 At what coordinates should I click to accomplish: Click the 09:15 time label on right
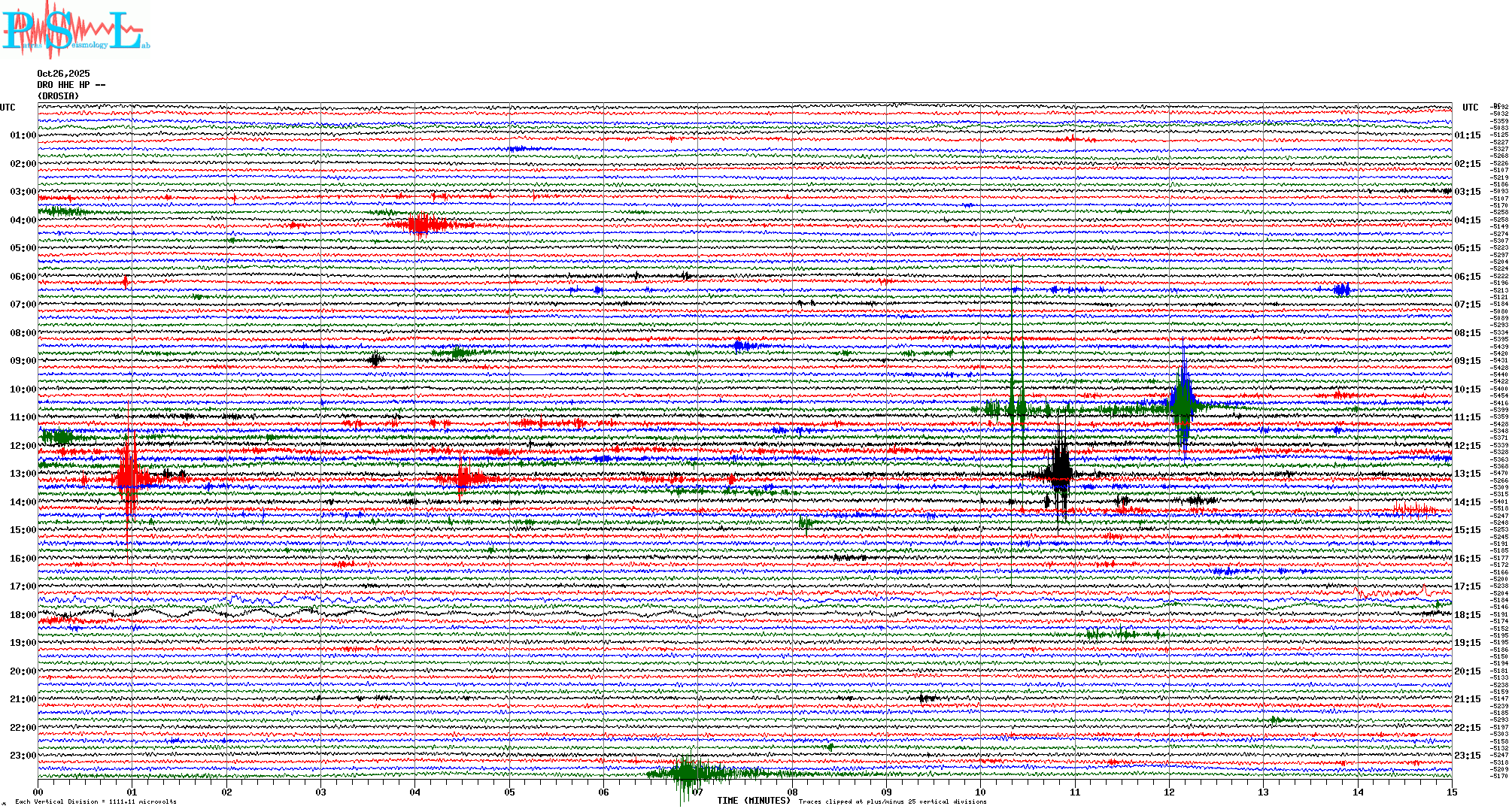pyautogui.click(x=1467, y=361)
